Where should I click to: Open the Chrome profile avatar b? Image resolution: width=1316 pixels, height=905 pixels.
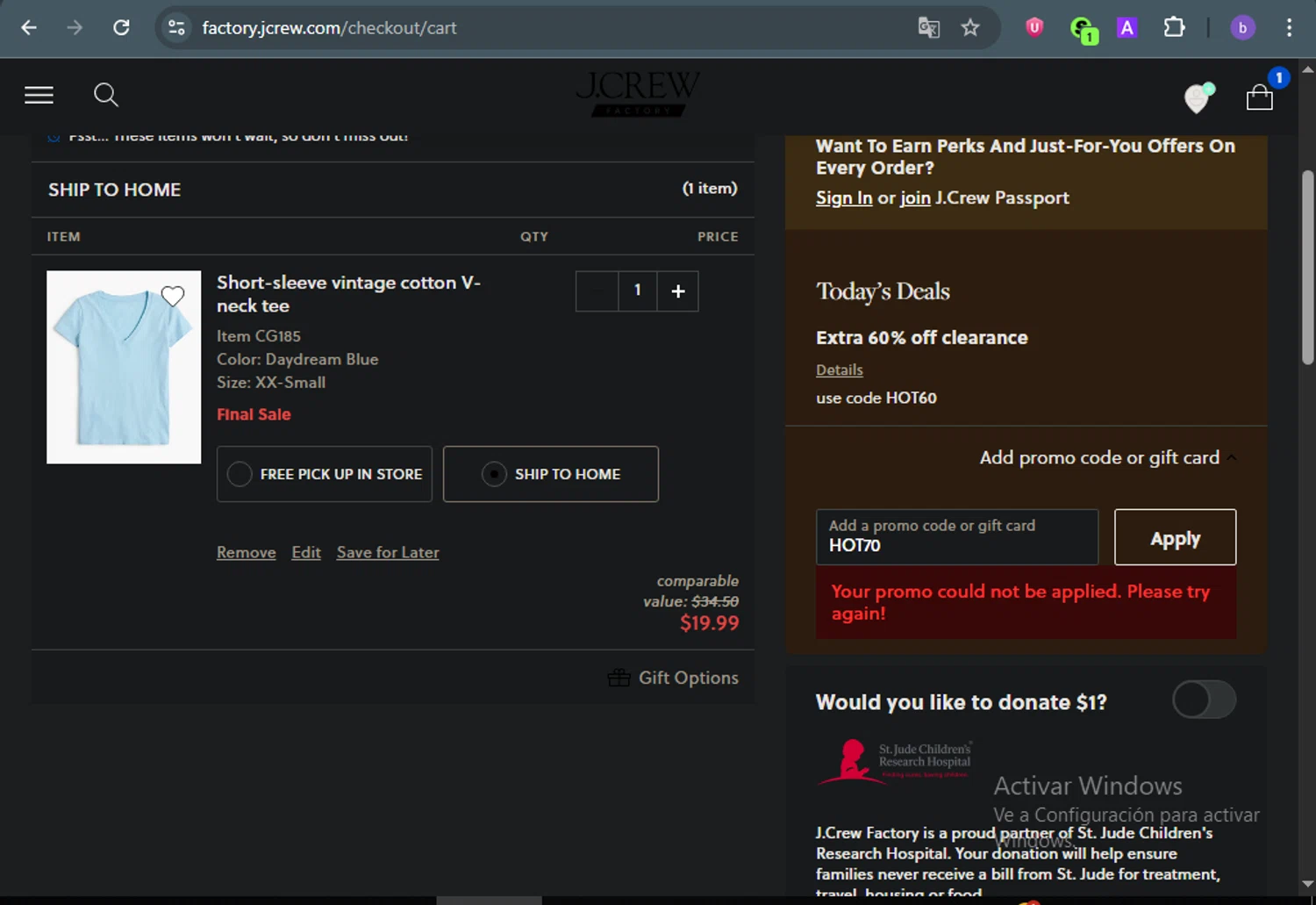click(1242, 28)
